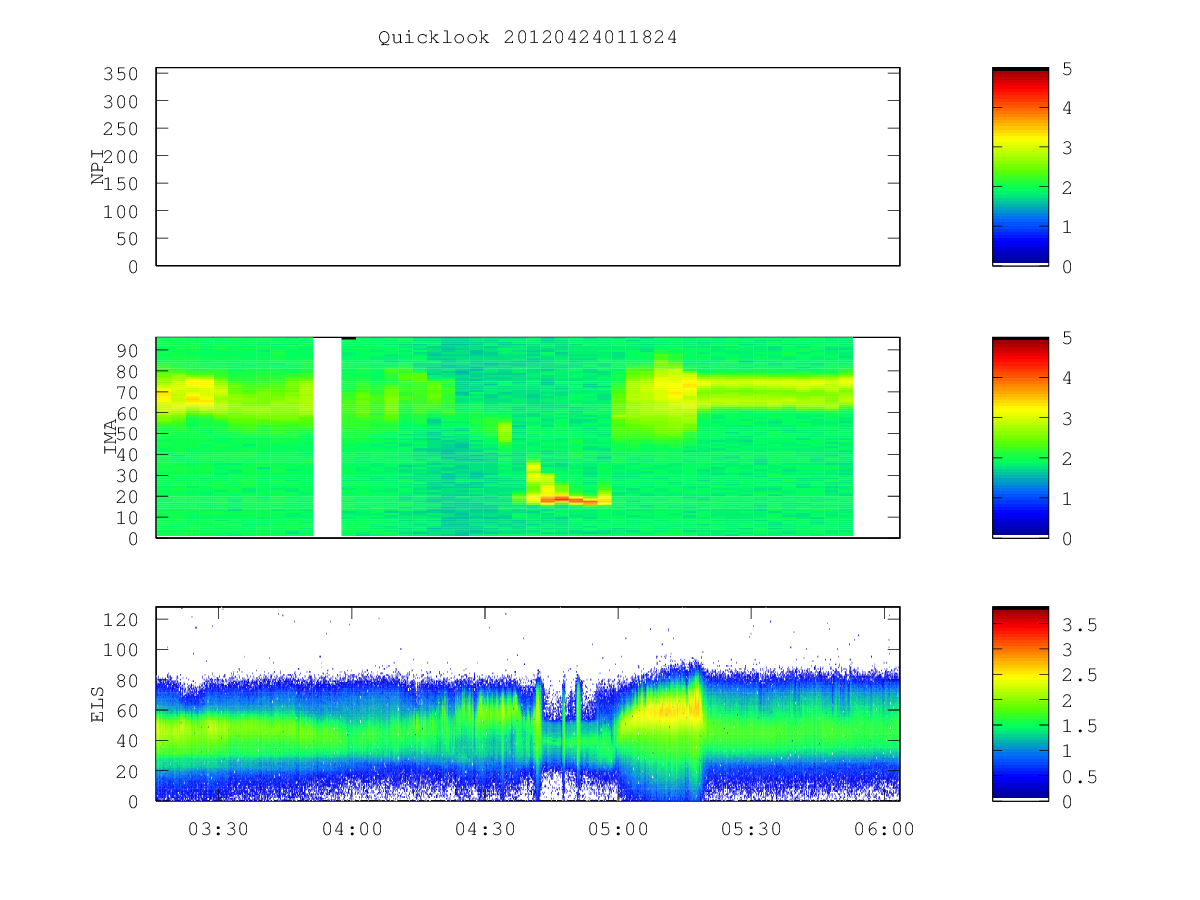The image size is (1200, 900).
Task: Click the 05:30 time tick label
Action: (x=752, y=829)
